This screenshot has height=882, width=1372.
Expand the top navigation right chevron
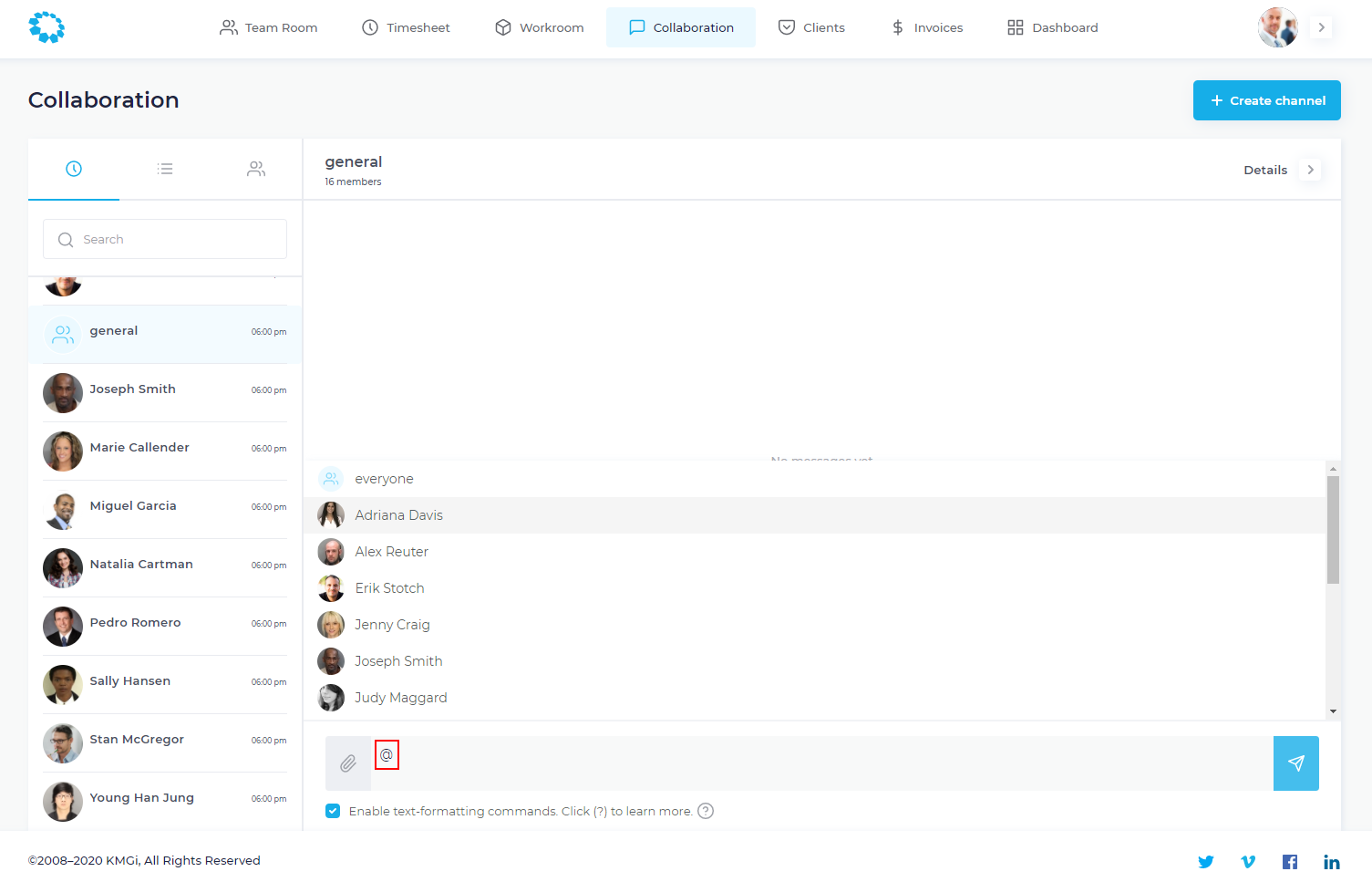tap(1321, 27)
